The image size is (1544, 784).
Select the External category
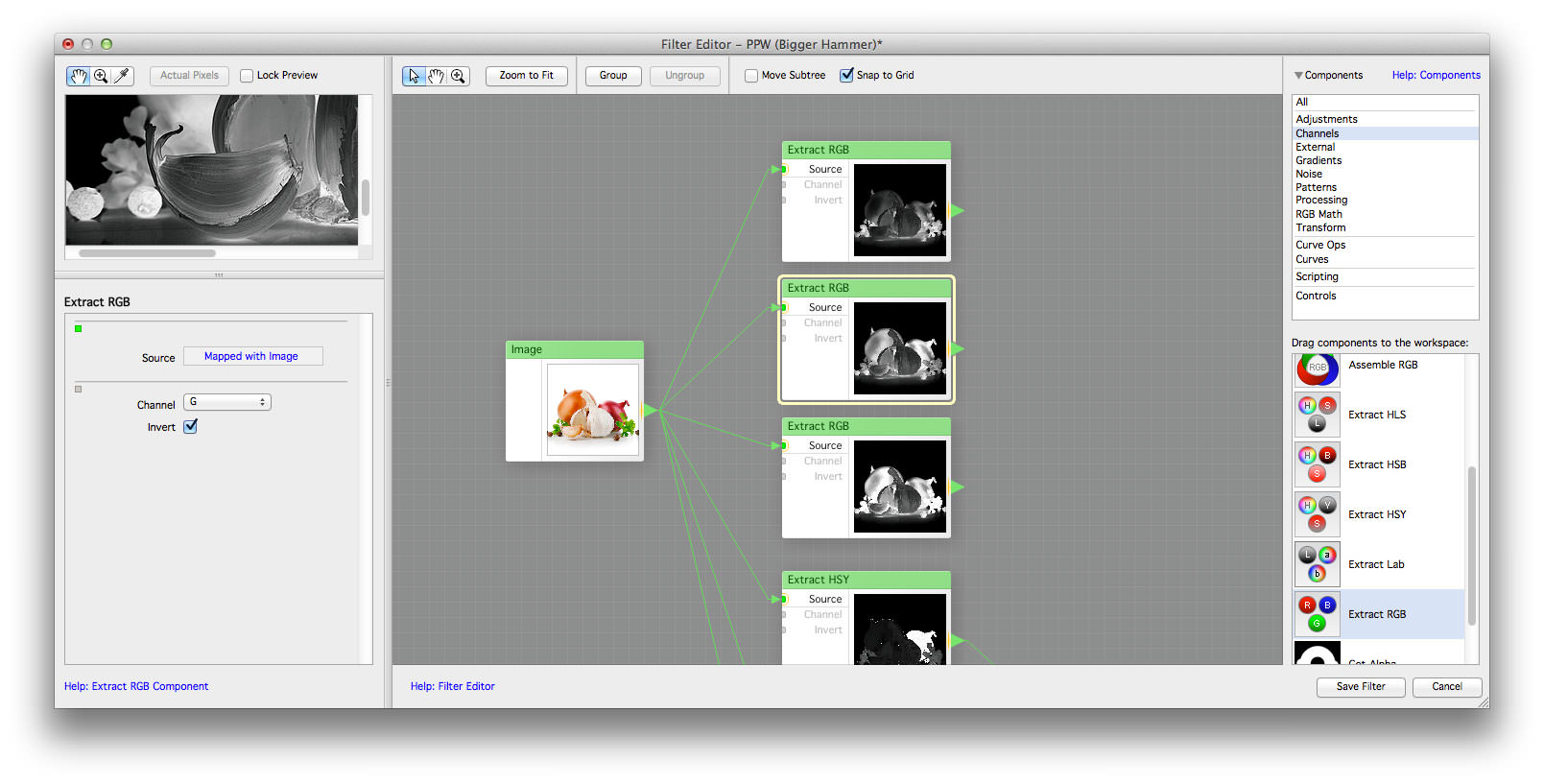click(x=1385, y=147)
